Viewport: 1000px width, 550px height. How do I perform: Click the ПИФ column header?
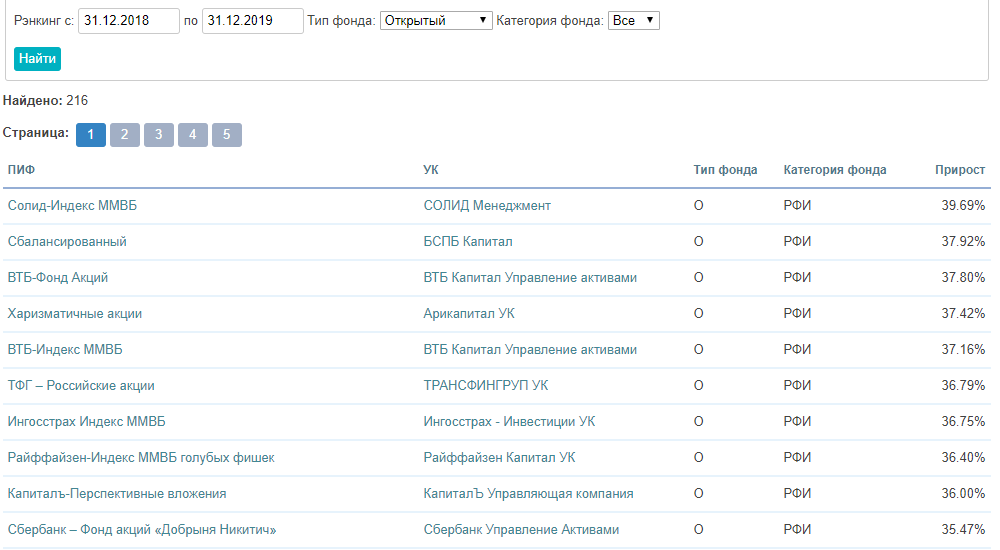(x=21, y=170)
